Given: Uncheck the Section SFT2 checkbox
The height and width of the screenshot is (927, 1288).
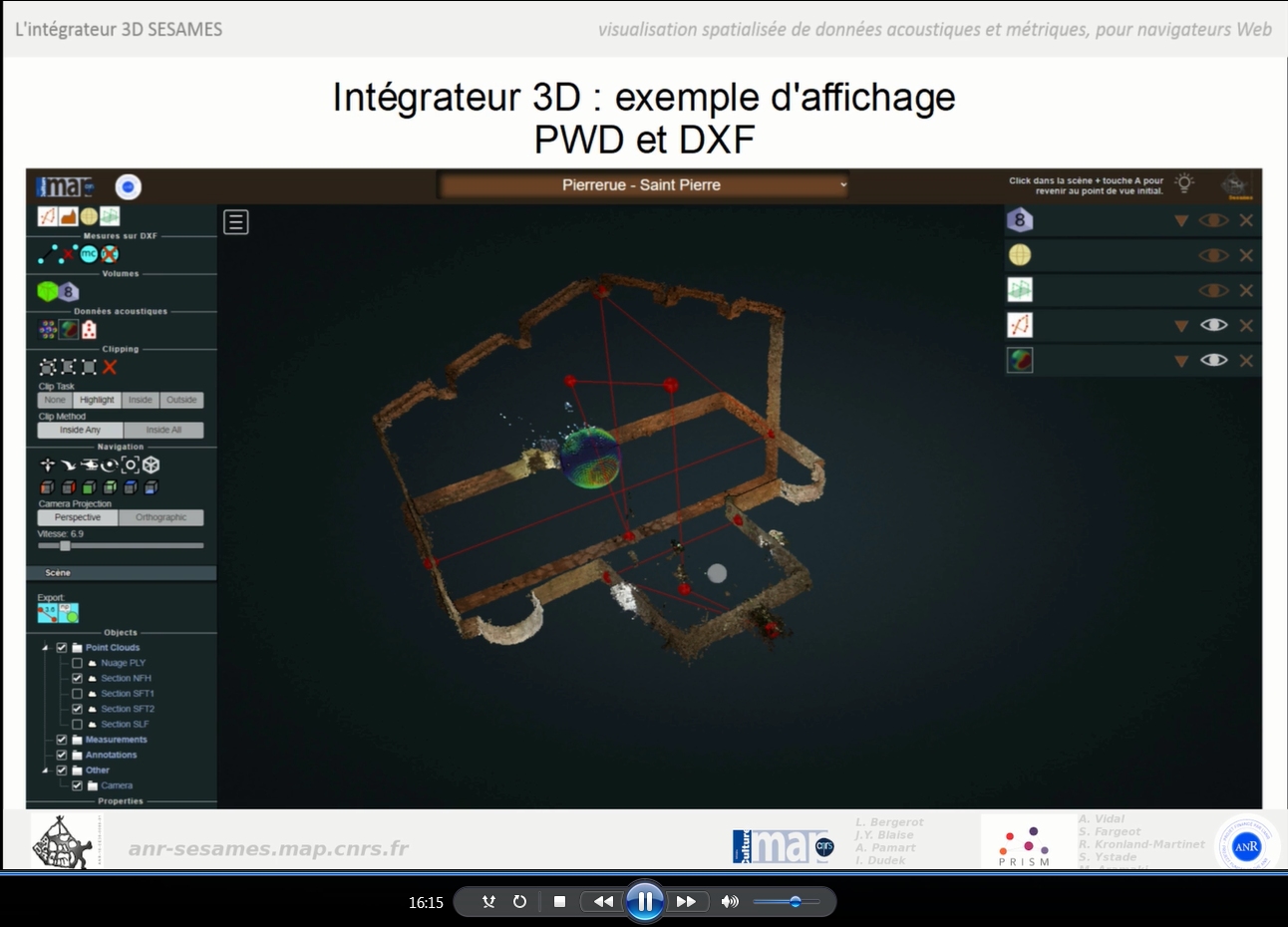Looking at the screenshot, I should click(x=77, y=709).
